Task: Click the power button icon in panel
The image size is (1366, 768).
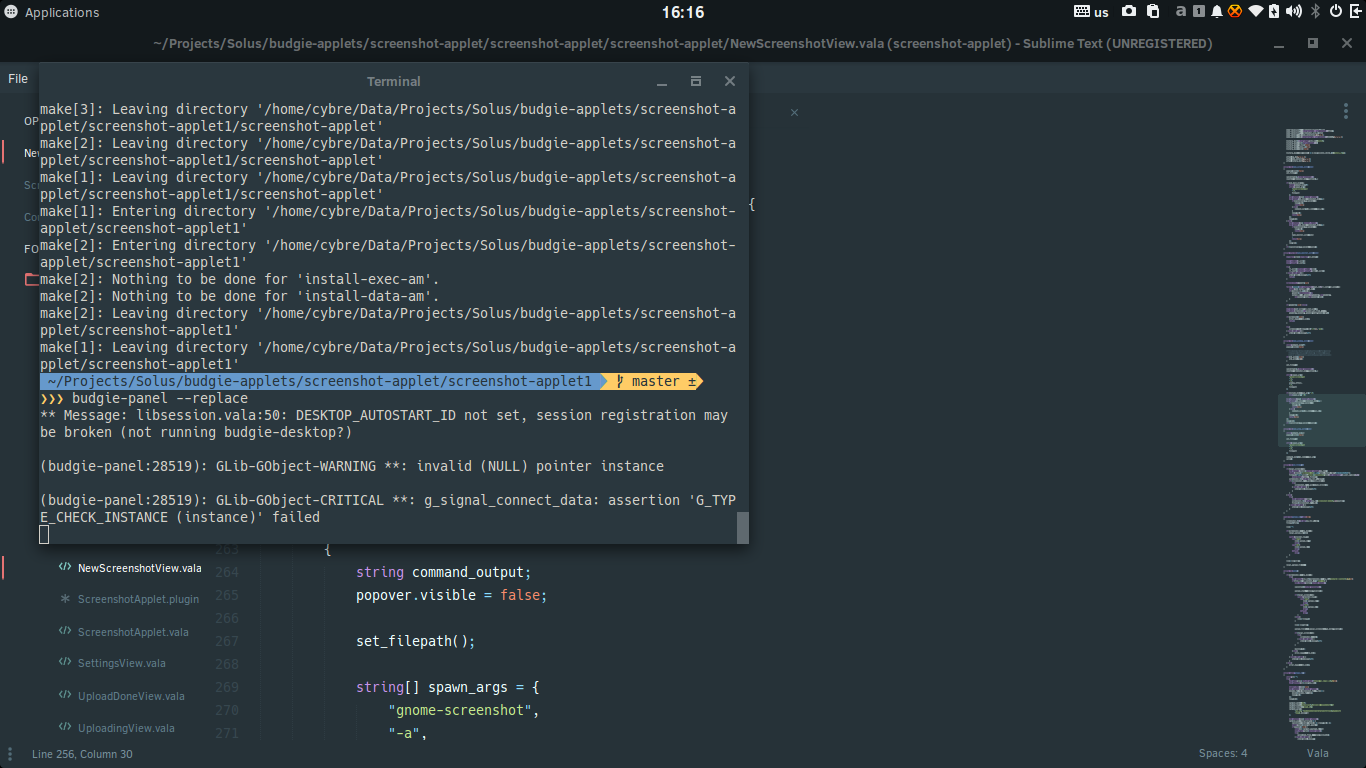Action: pyautogui.click(x=1335, y=12)
